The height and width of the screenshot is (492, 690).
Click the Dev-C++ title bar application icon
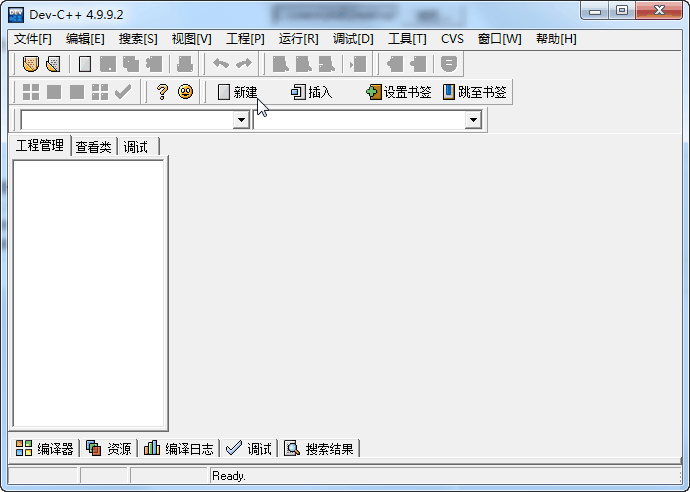coord(16,15)
